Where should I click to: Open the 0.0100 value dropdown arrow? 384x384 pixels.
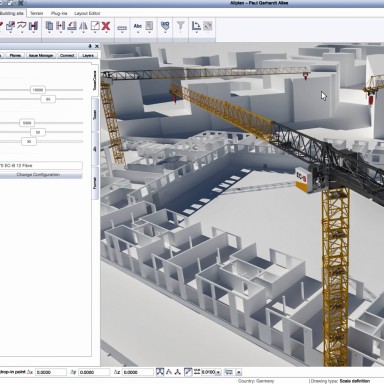[218, 372]
